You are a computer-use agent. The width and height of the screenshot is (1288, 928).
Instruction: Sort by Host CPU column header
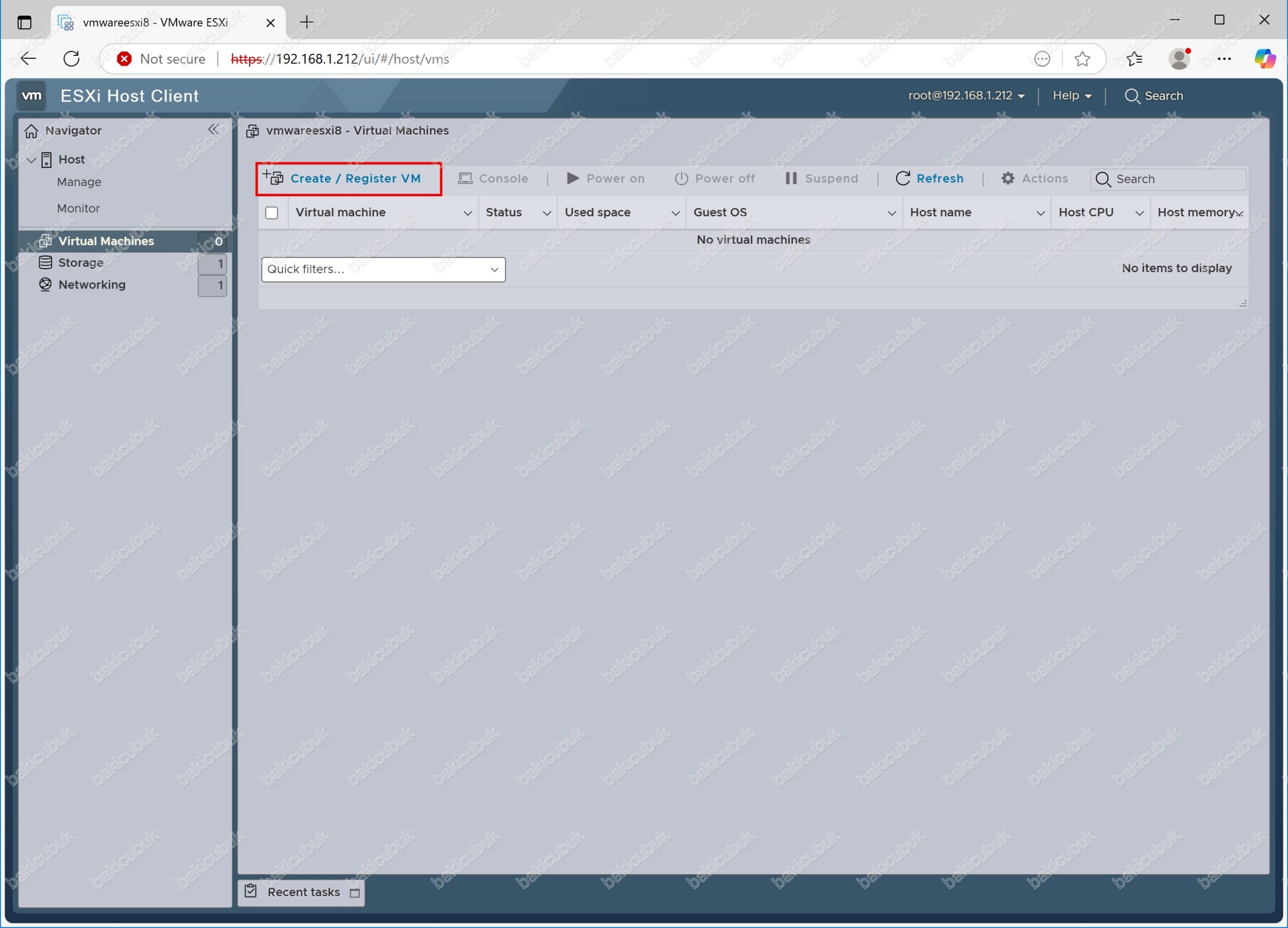pos(1086,212)
